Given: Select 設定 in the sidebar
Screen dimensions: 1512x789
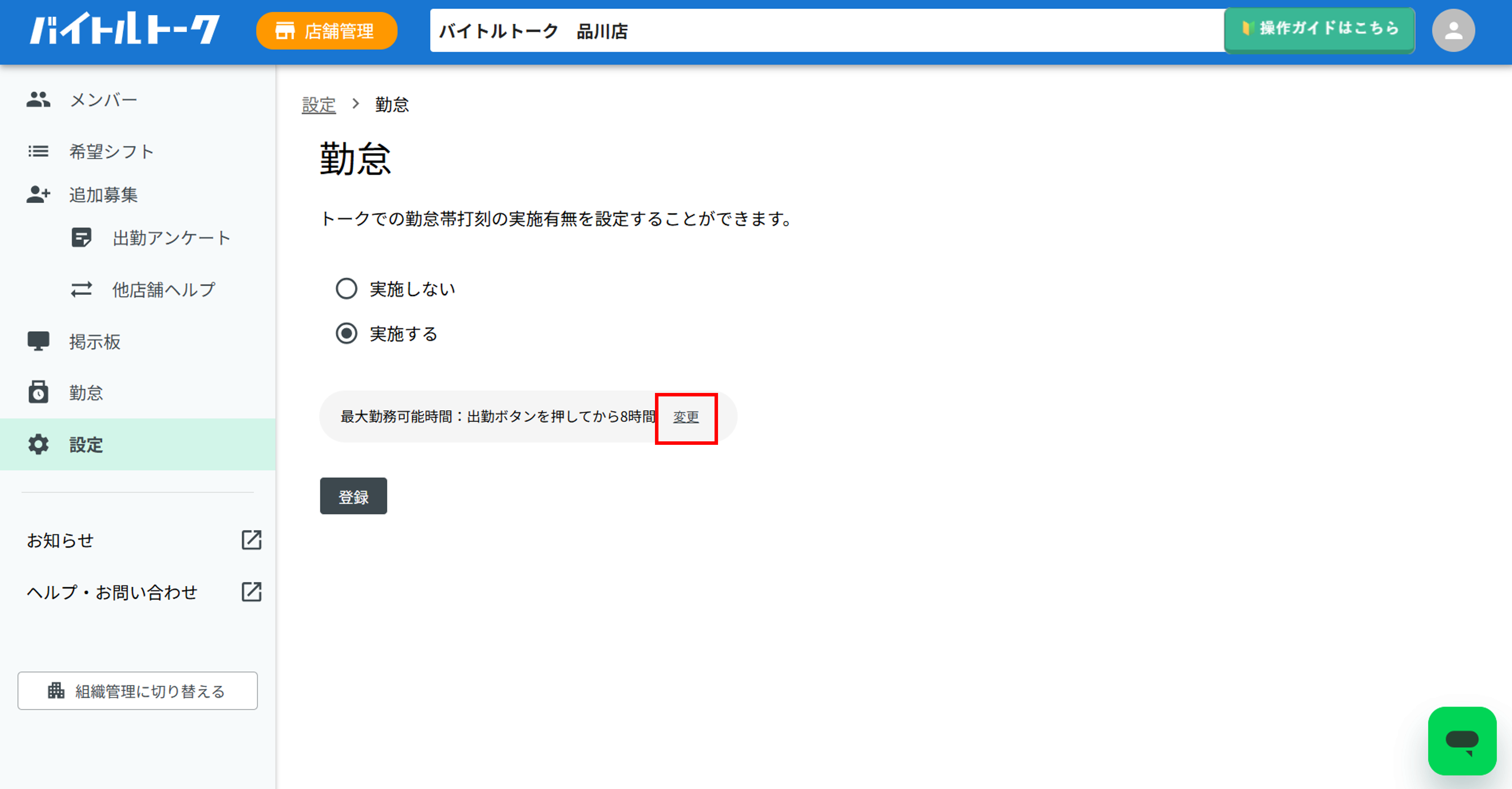Looking at the screenshot, I should 137,444.
